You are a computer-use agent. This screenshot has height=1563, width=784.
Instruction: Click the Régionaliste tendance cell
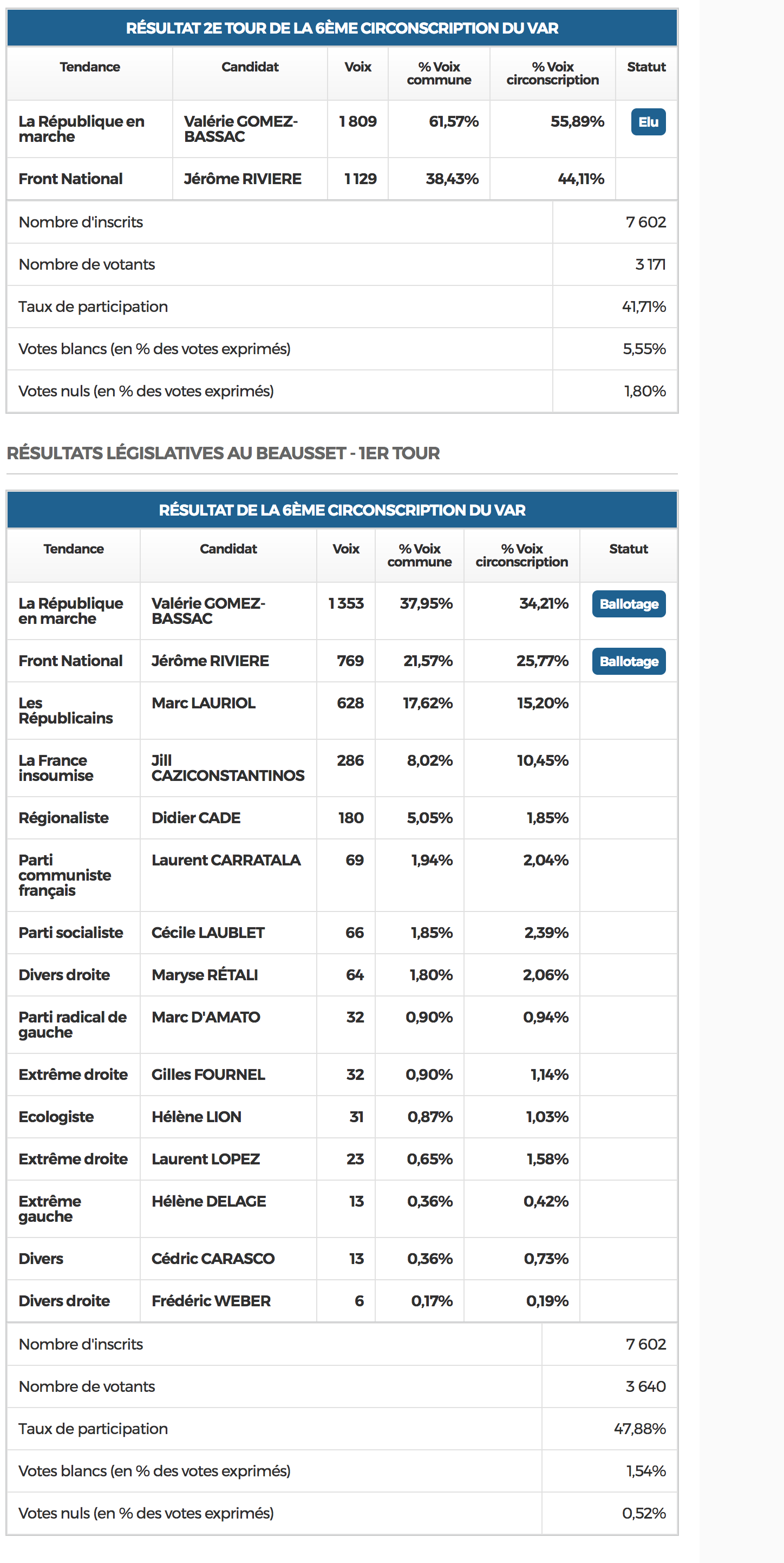click(x=63, y=817)
